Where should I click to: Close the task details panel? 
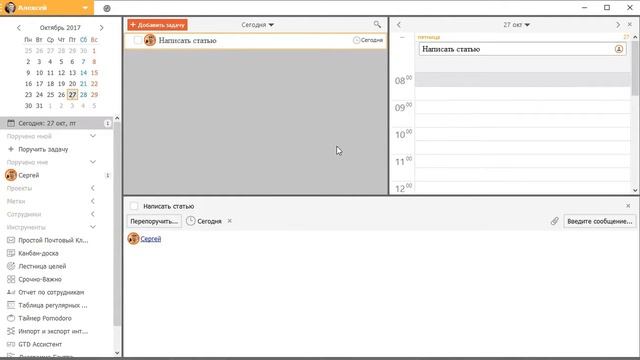[x=628, y=206]
